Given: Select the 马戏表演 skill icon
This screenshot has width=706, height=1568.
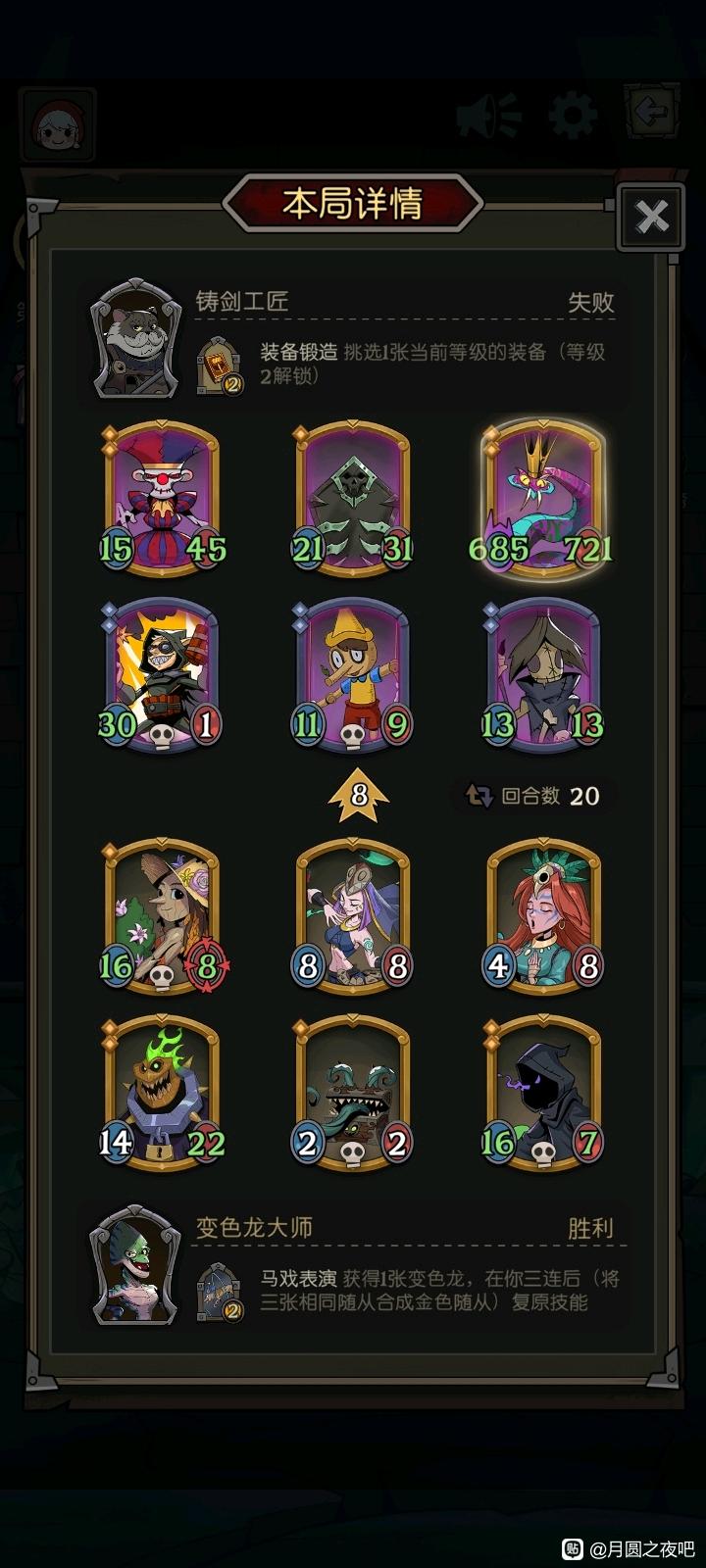Looking at the screenshot, I should (220, 1293).
